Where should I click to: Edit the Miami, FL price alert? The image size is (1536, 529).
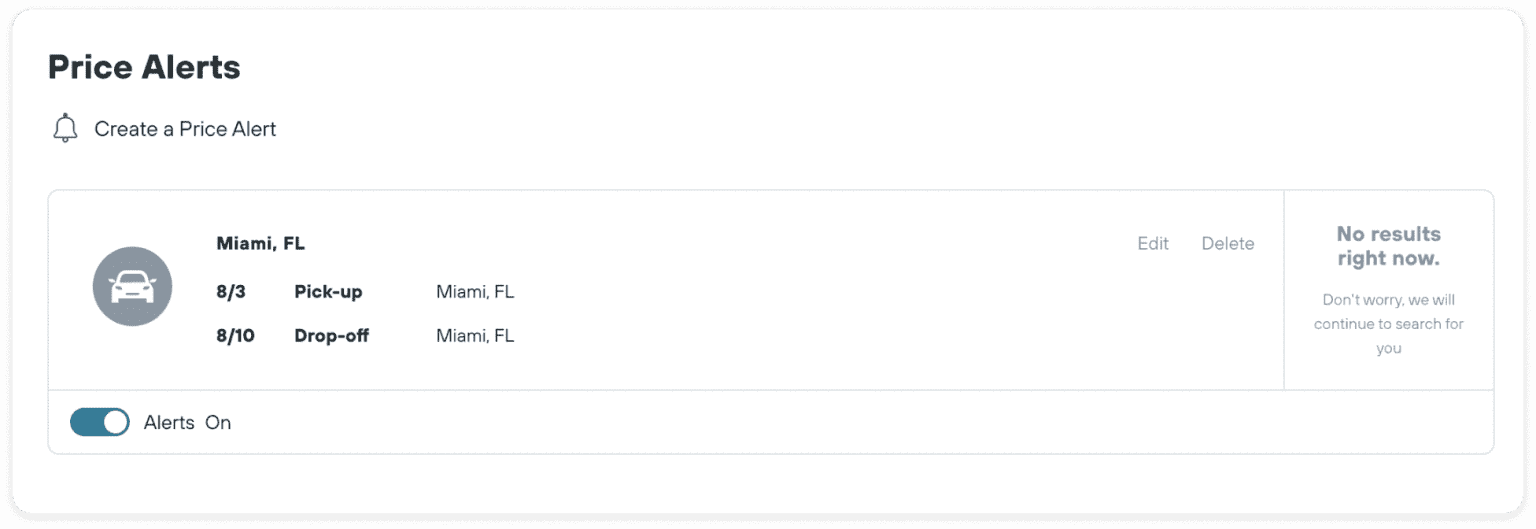(1153, 243)
